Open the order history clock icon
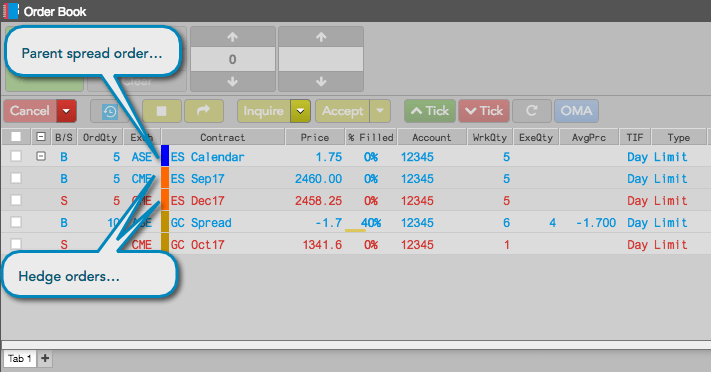The image size is (711, 372). (110, 111)
